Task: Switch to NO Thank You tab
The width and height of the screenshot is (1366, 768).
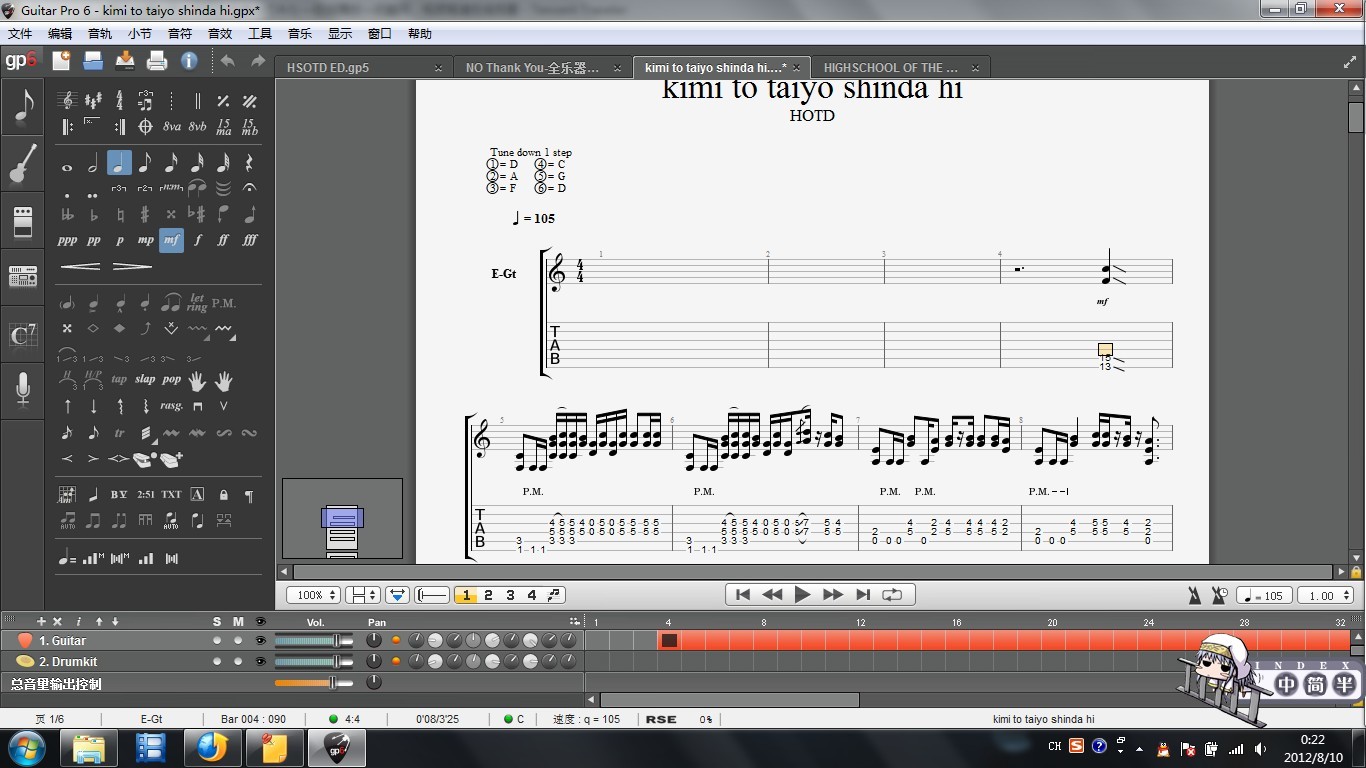Action: (543, 68)
